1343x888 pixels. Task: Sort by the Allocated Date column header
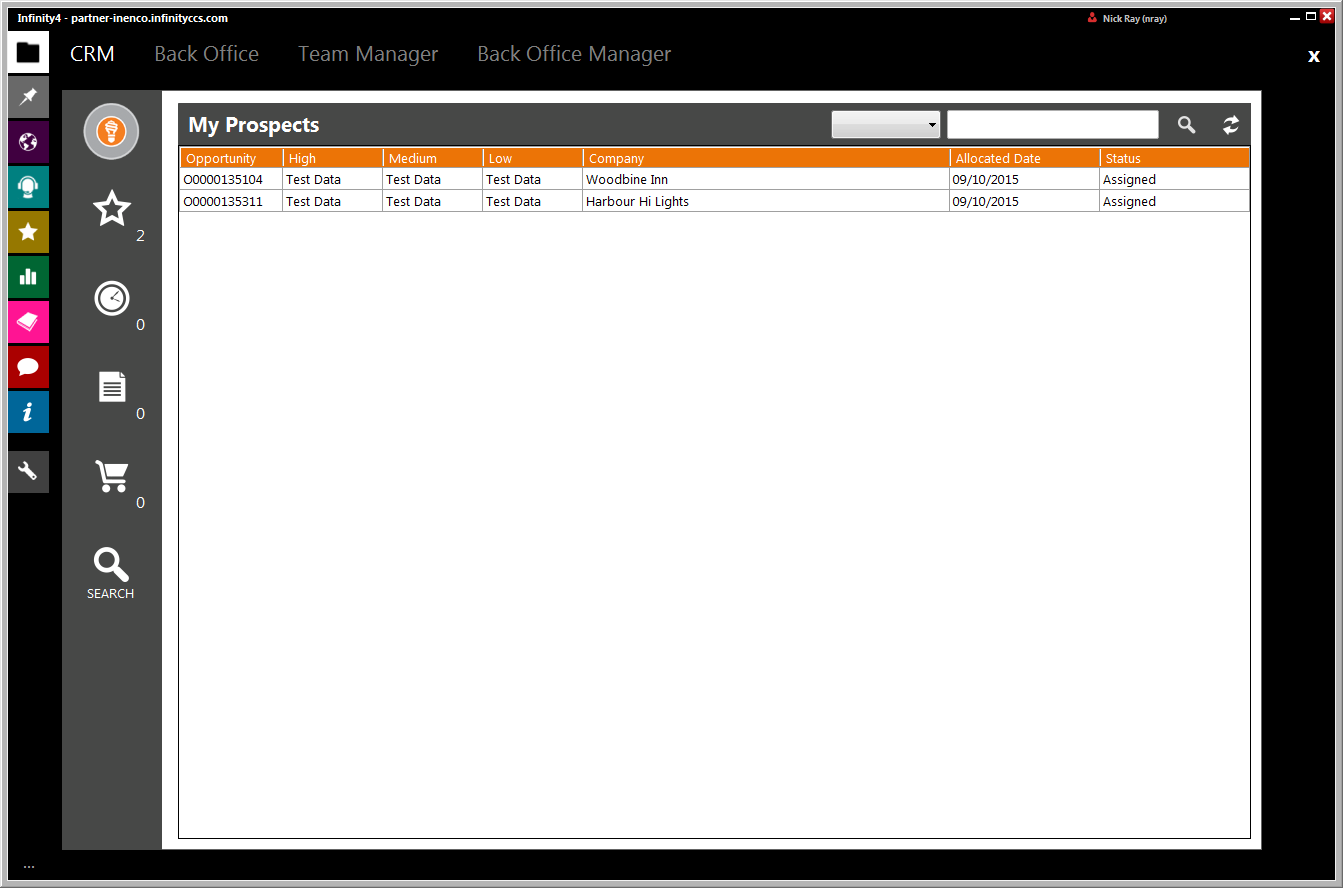coord(1025,158)
